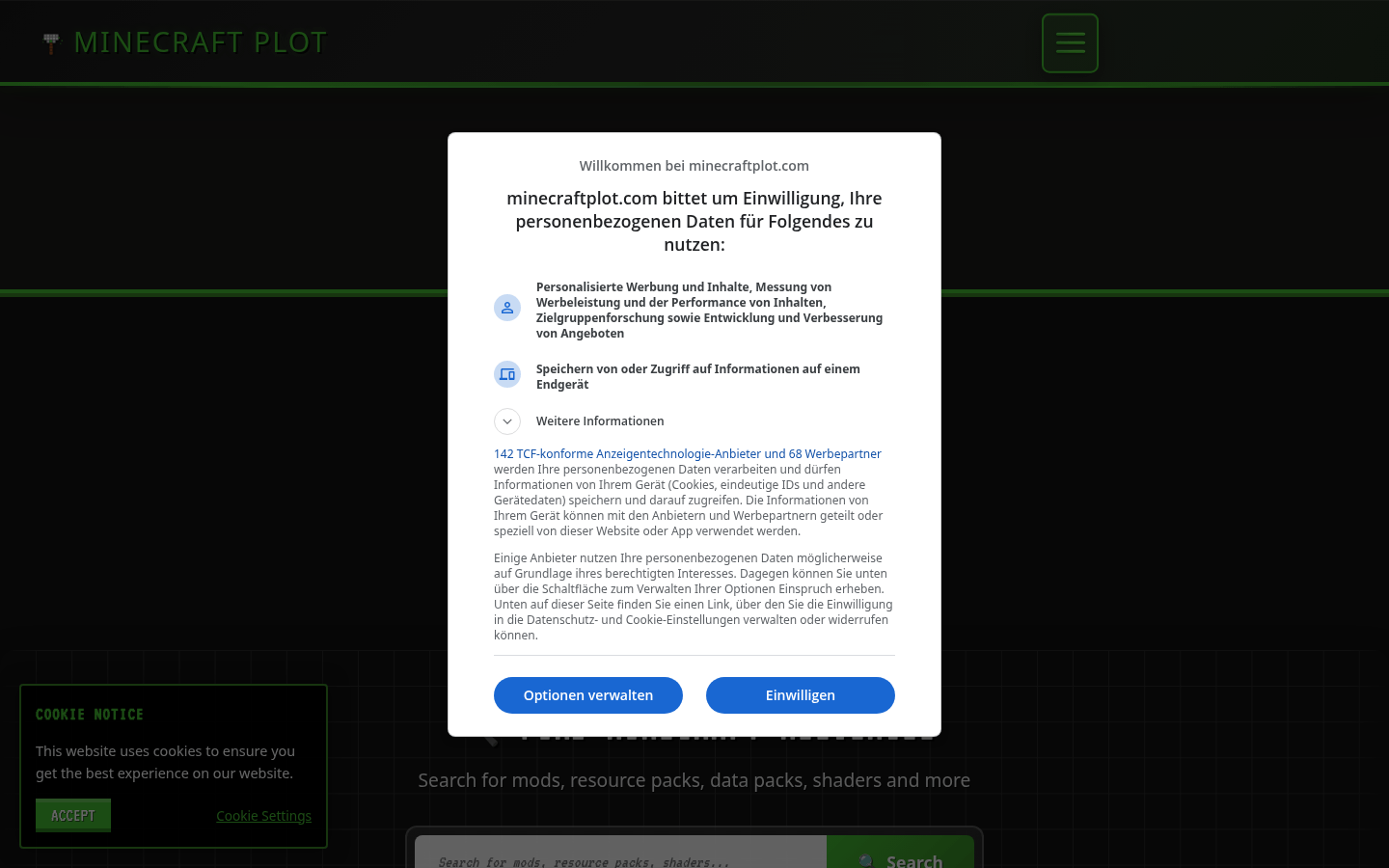Click the personalized ads person icon
This screenshot has height=868, width=1389.
pyautogui.click(x=507, y=308)
